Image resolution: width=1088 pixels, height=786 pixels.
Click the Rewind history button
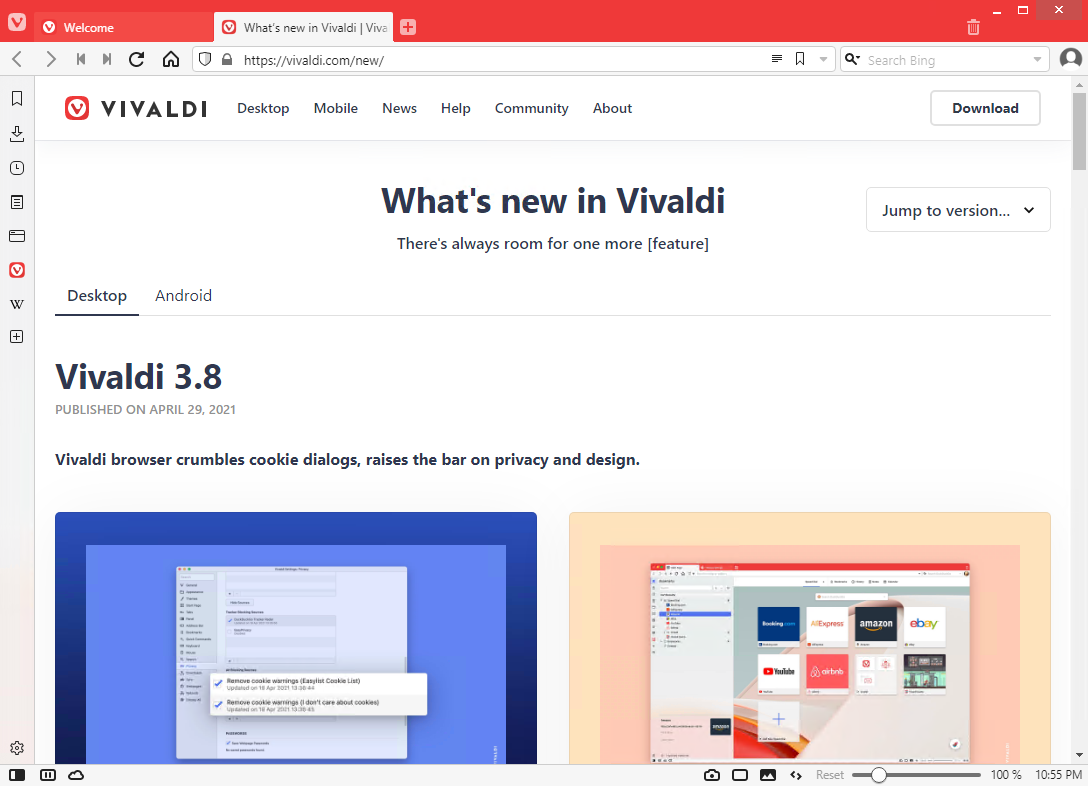click(x=81, y=60)
